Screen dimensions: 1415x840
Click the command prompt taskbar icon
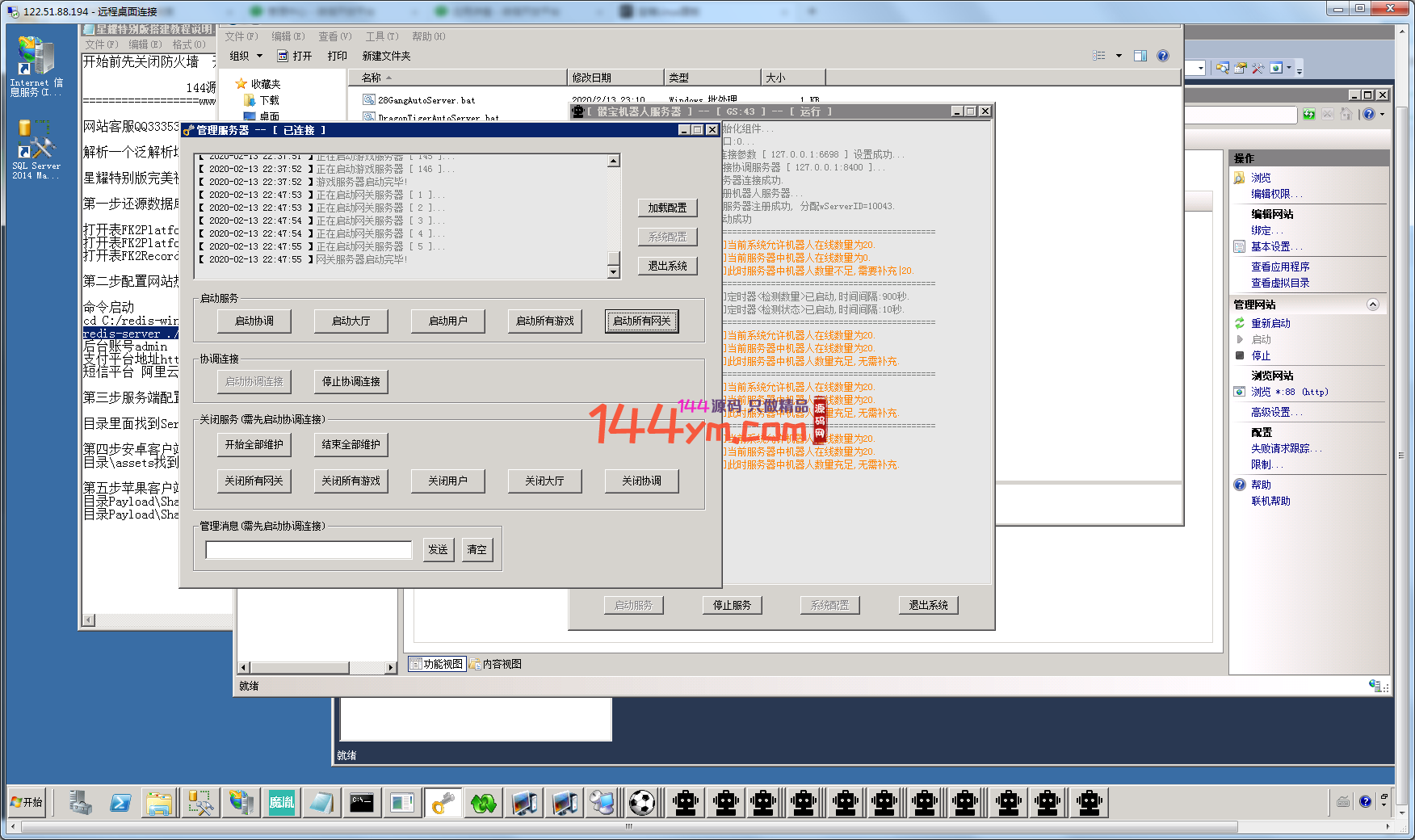click(x=362, y=803)
